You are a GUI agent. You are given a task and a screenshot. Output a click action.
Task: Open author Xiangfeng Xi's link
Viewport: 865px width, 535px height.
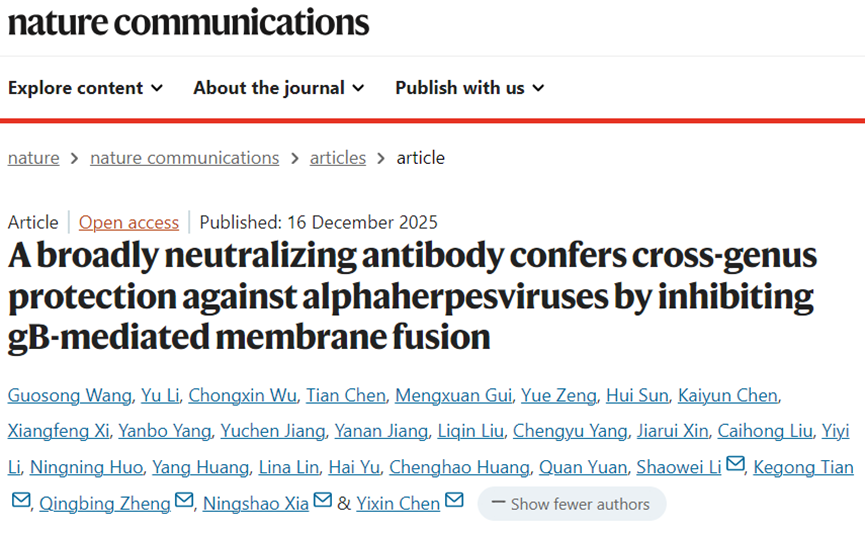(57, 431)
